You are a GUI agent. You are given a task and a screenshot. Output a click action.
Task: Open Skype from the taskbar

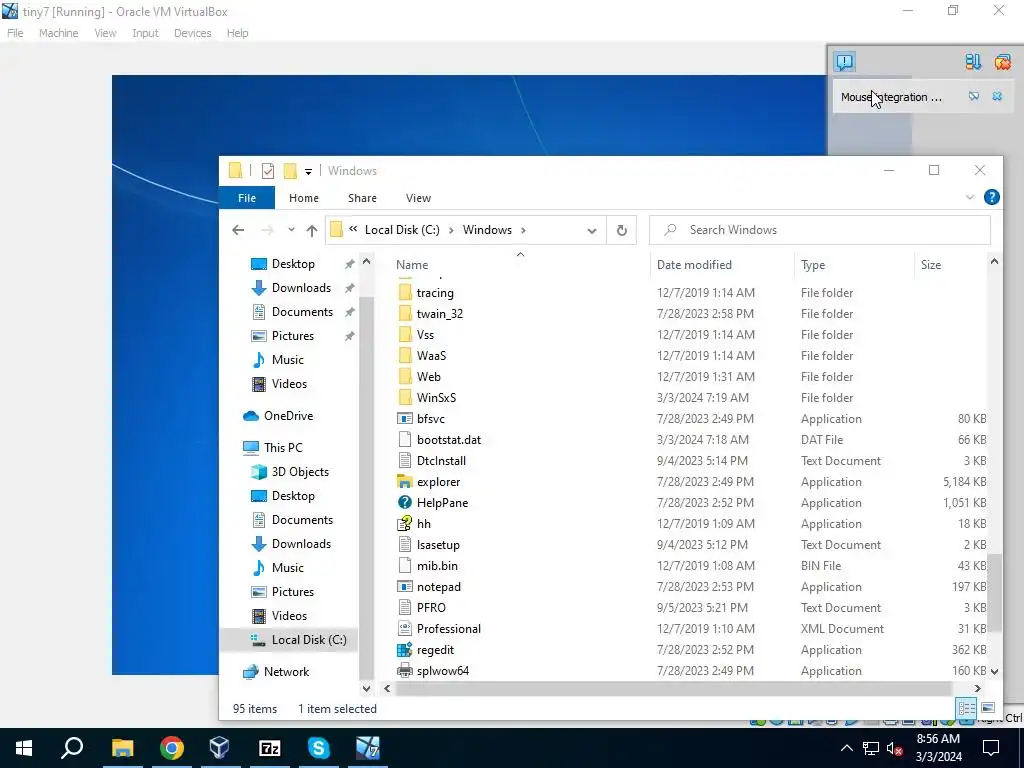tap(318, 748)
